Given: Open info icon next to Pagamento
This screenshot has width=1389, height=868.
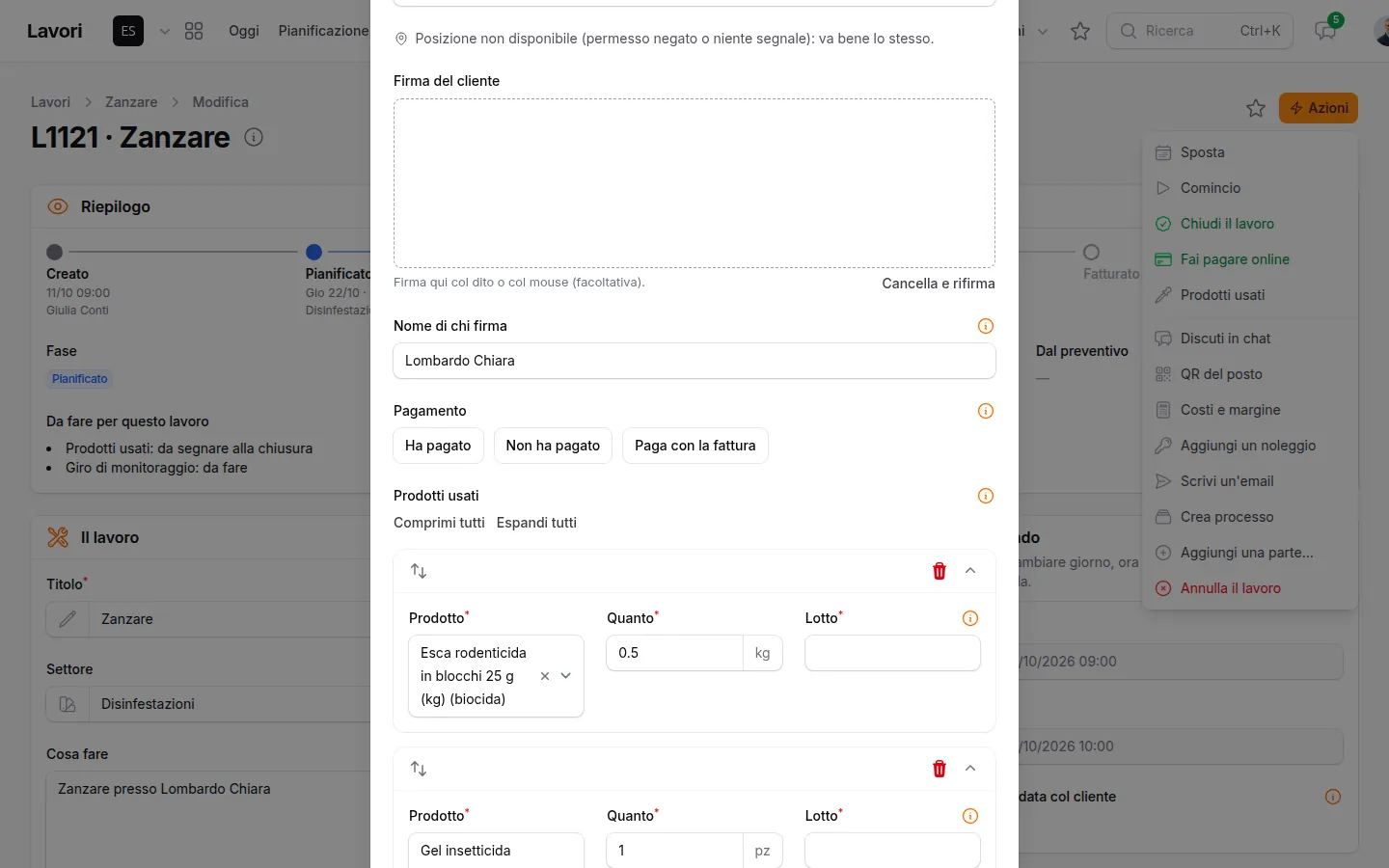Looking at the screenshot, I should 986,411.
